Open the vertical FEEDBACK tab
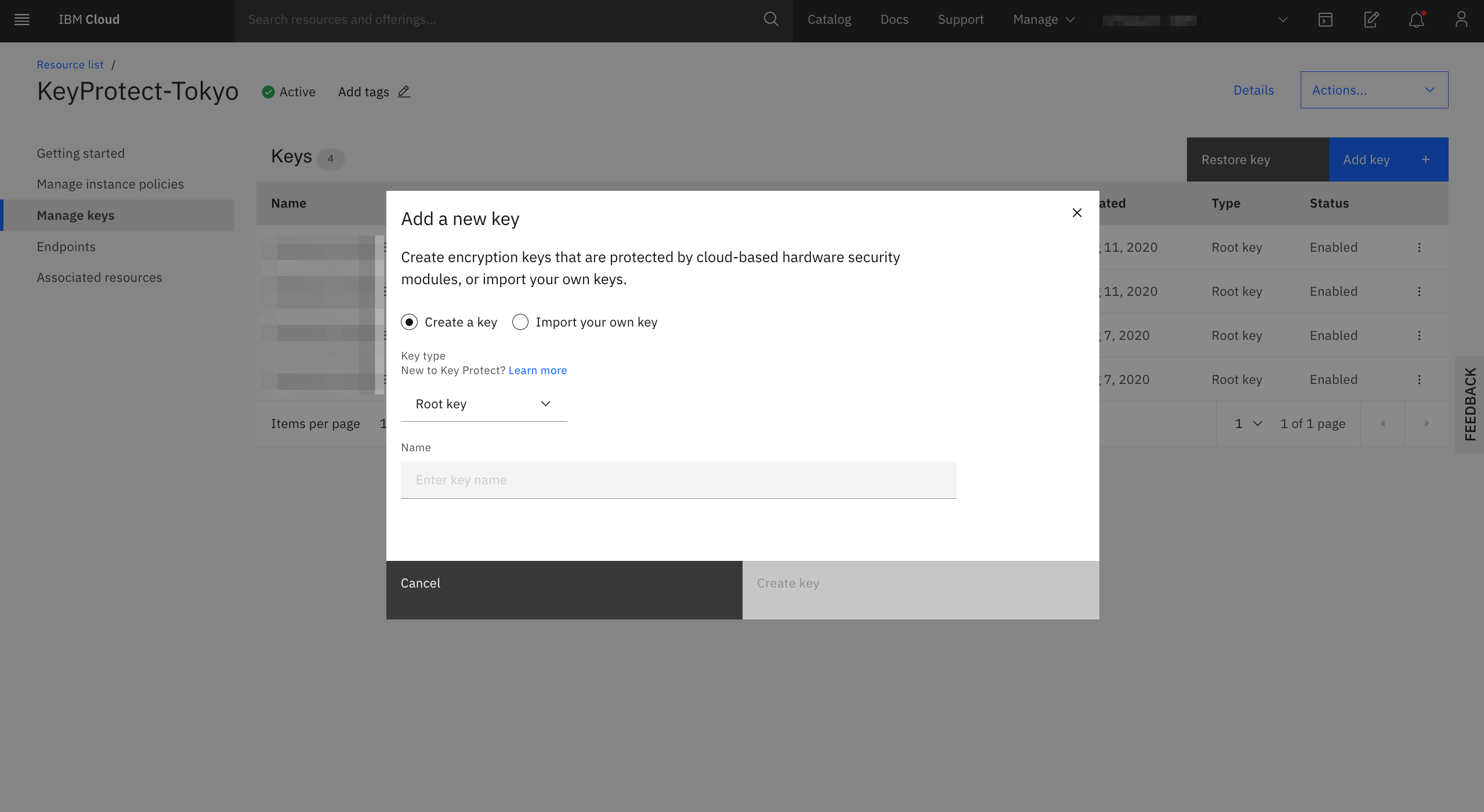The width and height of the screenshot is (1484, 812). tap(1469, 404)
